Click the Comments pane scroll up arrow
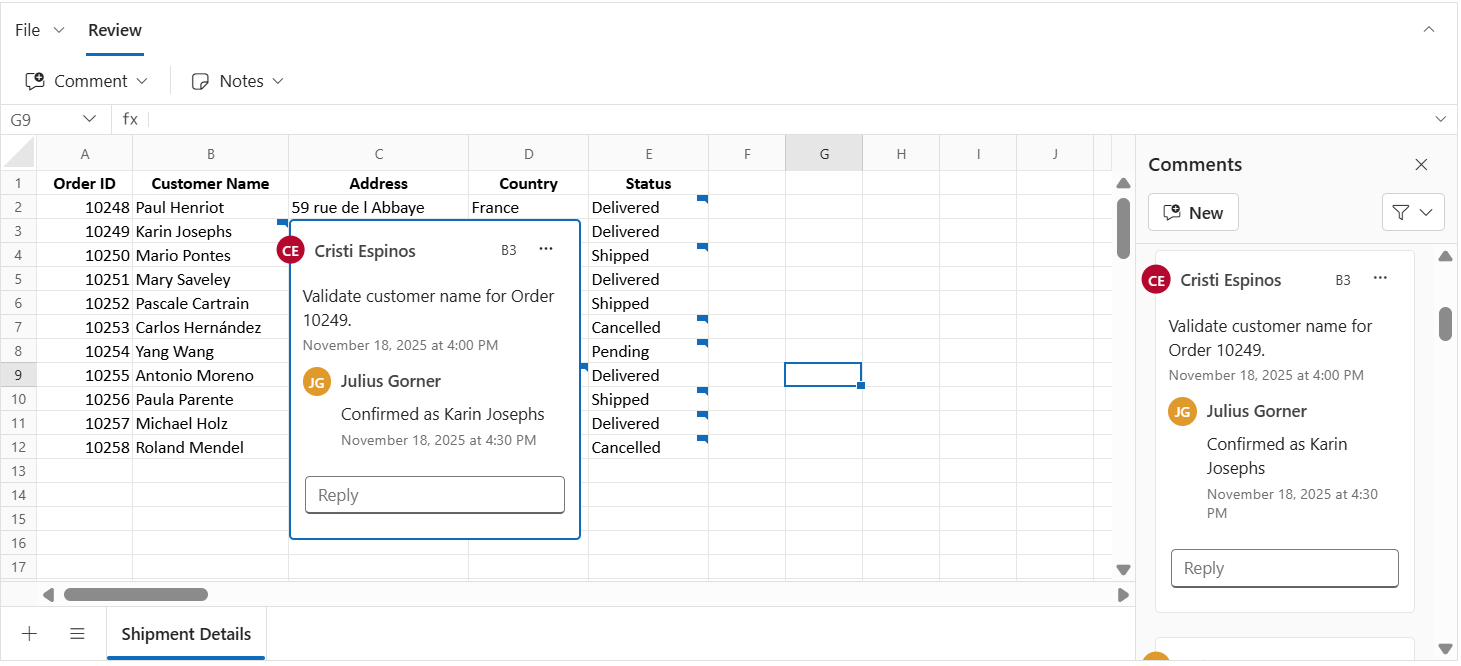 coord(1445,256)
